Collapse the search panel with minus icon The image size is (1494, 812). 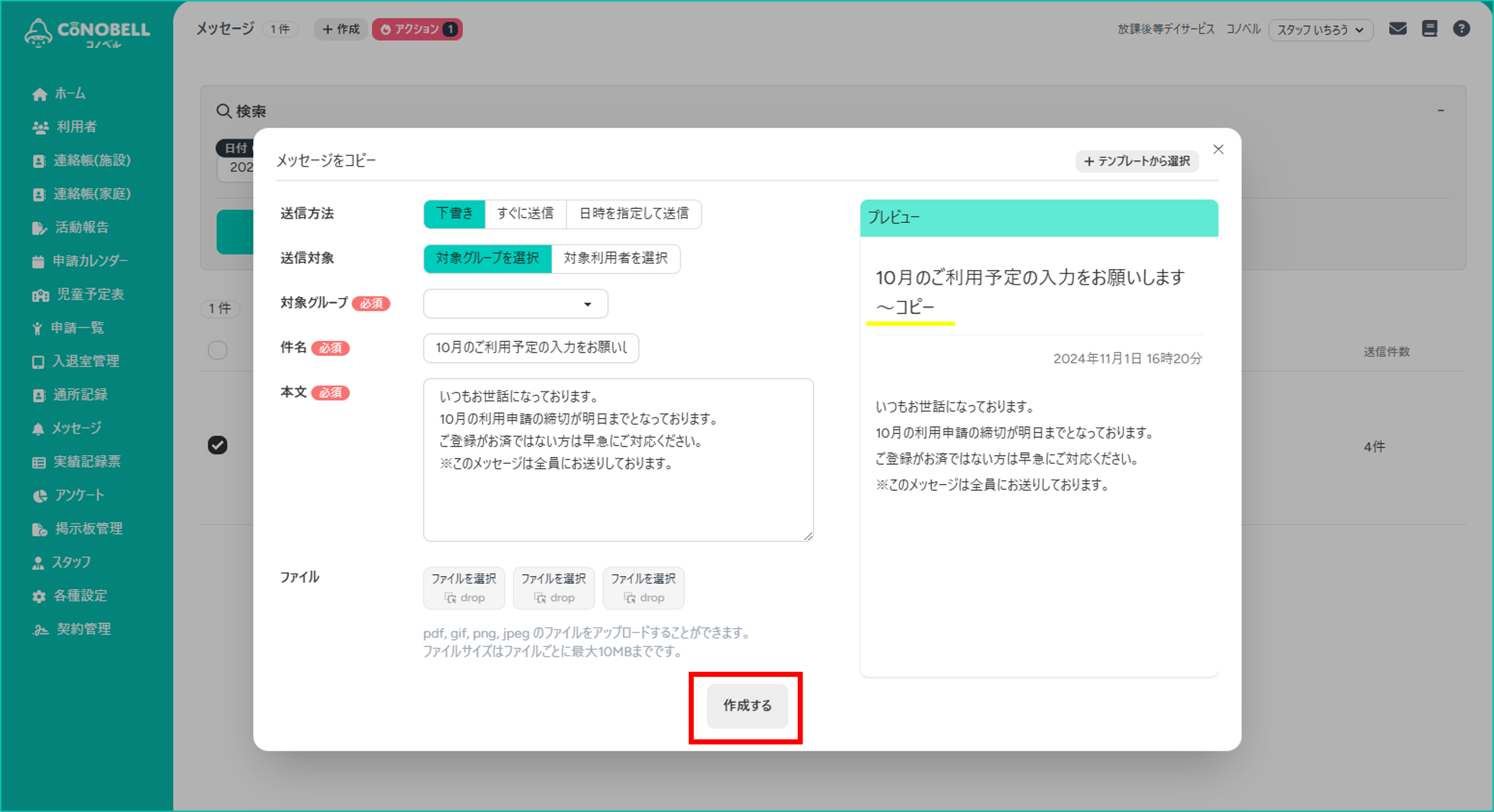tap(1441, 110)
